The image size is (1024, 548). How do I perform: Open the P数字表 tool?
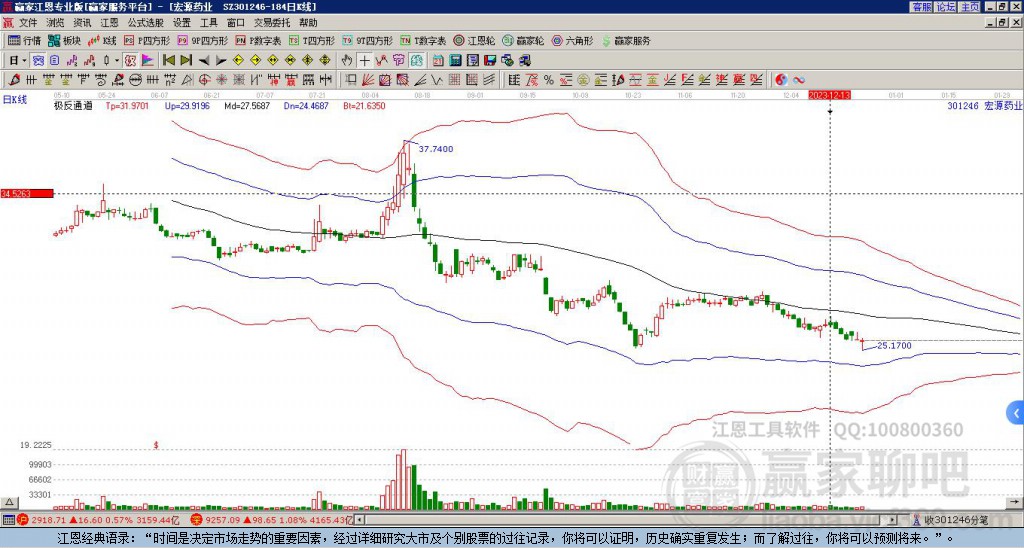click(x=258, y=40)
